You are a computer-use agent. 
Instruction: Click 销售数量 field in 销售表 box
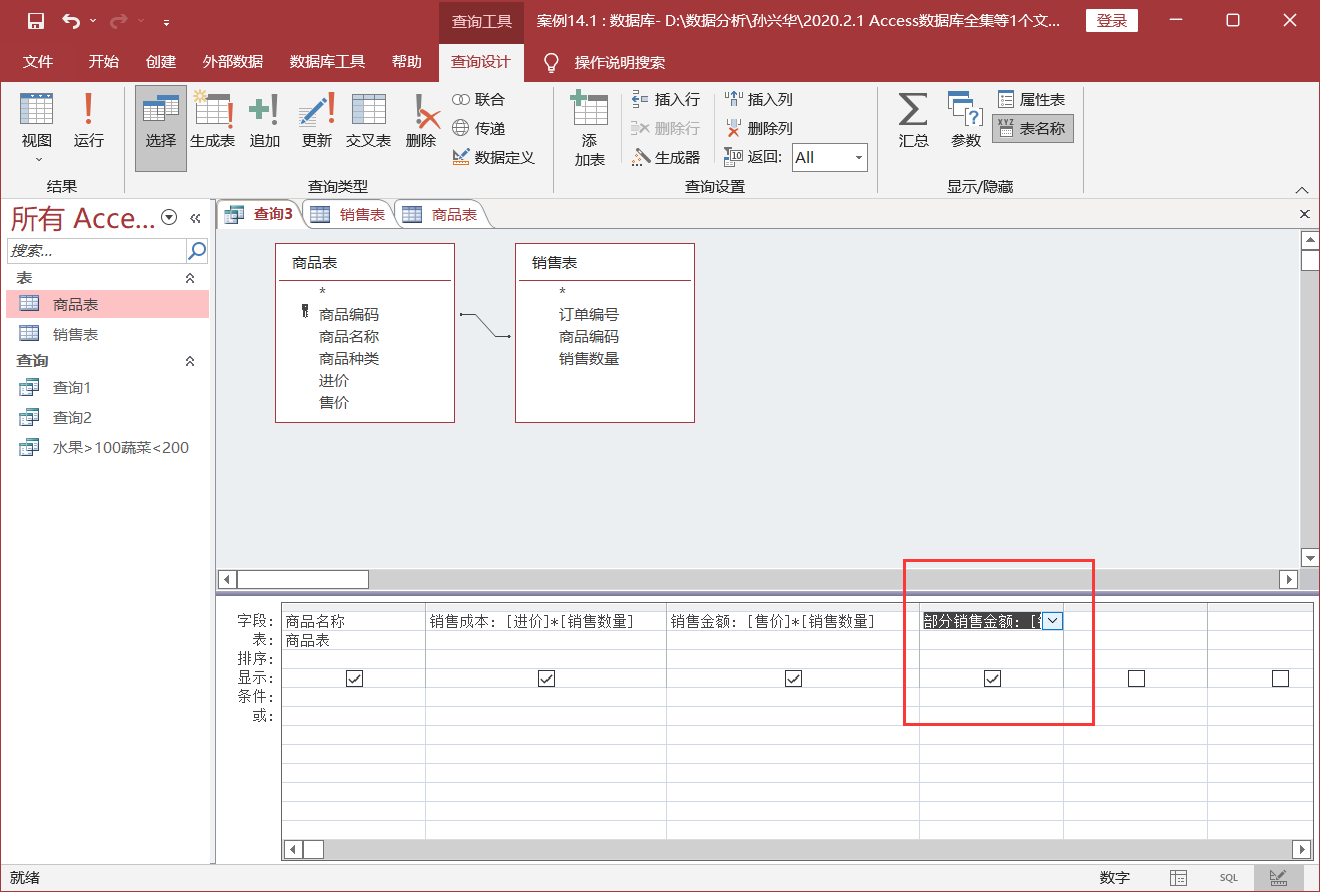[589, 359]
